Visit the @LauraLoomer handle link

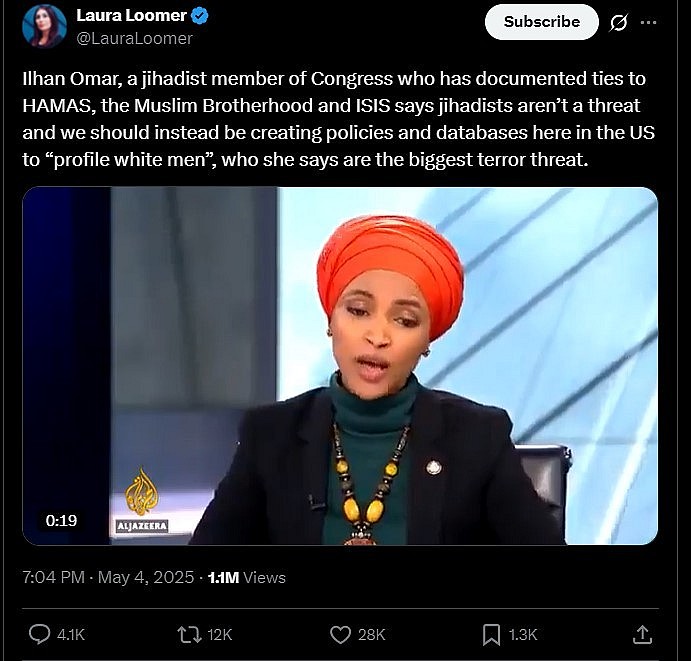click(x=134, y=38)
